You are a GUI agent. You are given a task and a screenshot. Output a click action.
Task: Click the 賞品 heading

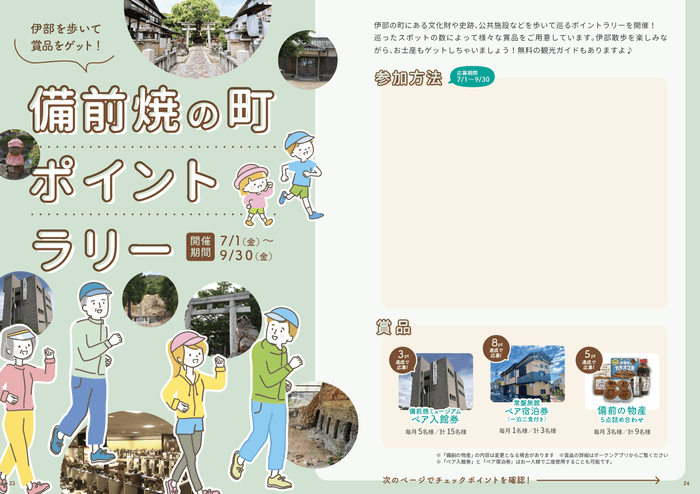pos(393,327)
